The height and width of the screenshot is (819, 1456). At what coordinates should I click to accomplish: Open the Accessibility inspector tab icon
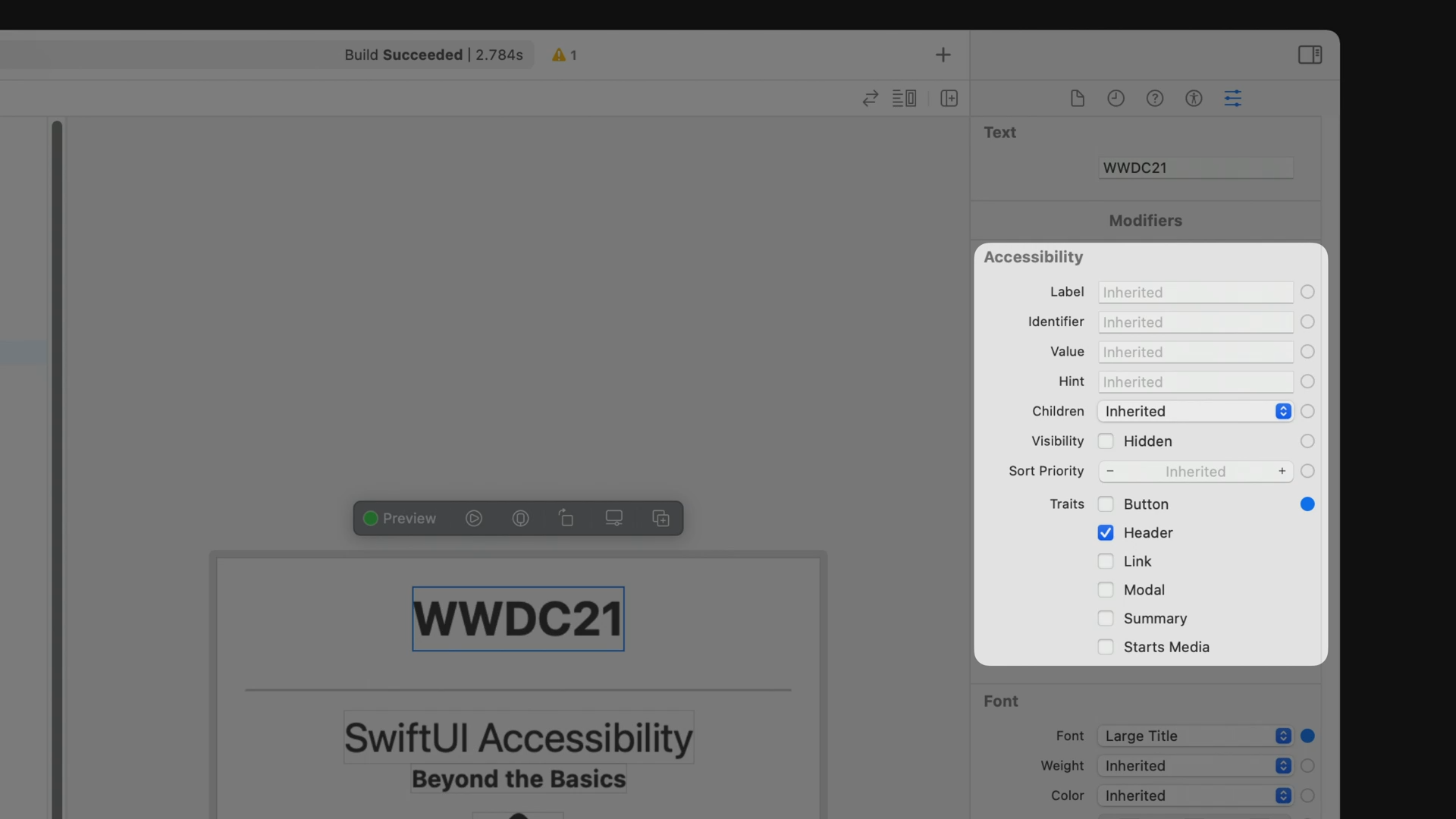point(1194,99)
